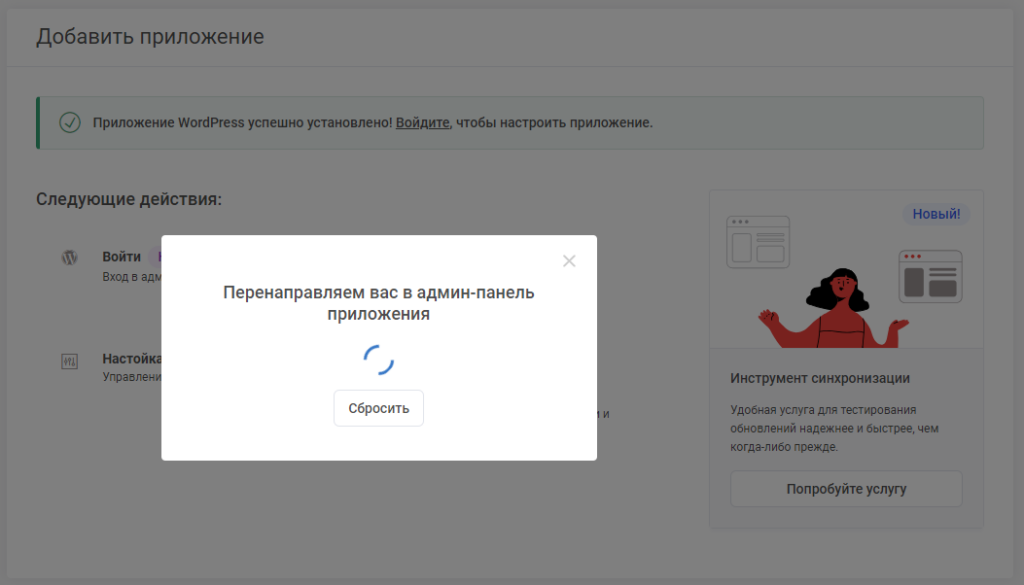Screen dimensions: 1024x585
Task: Dismiss the redirect modal with the × icon
Action: point(569,261)
